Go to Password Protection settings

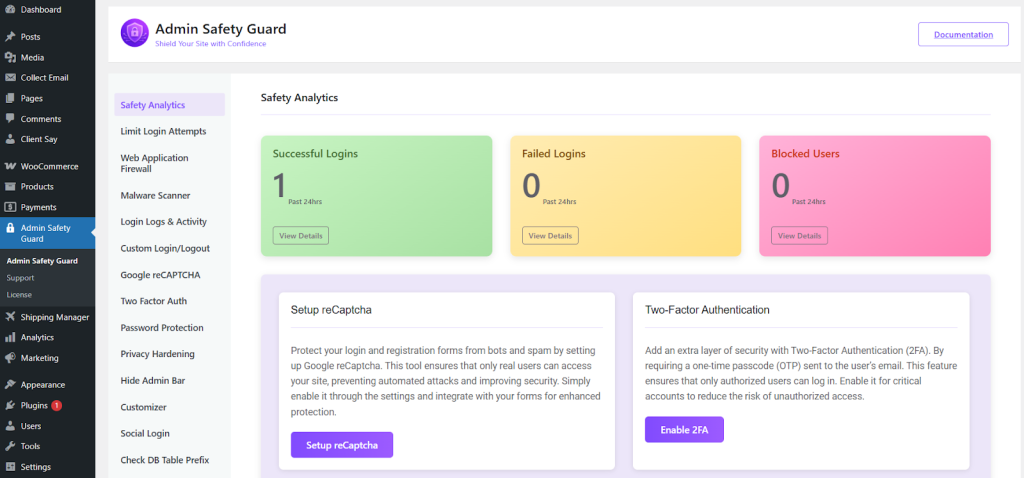click(x=162, y=328)
